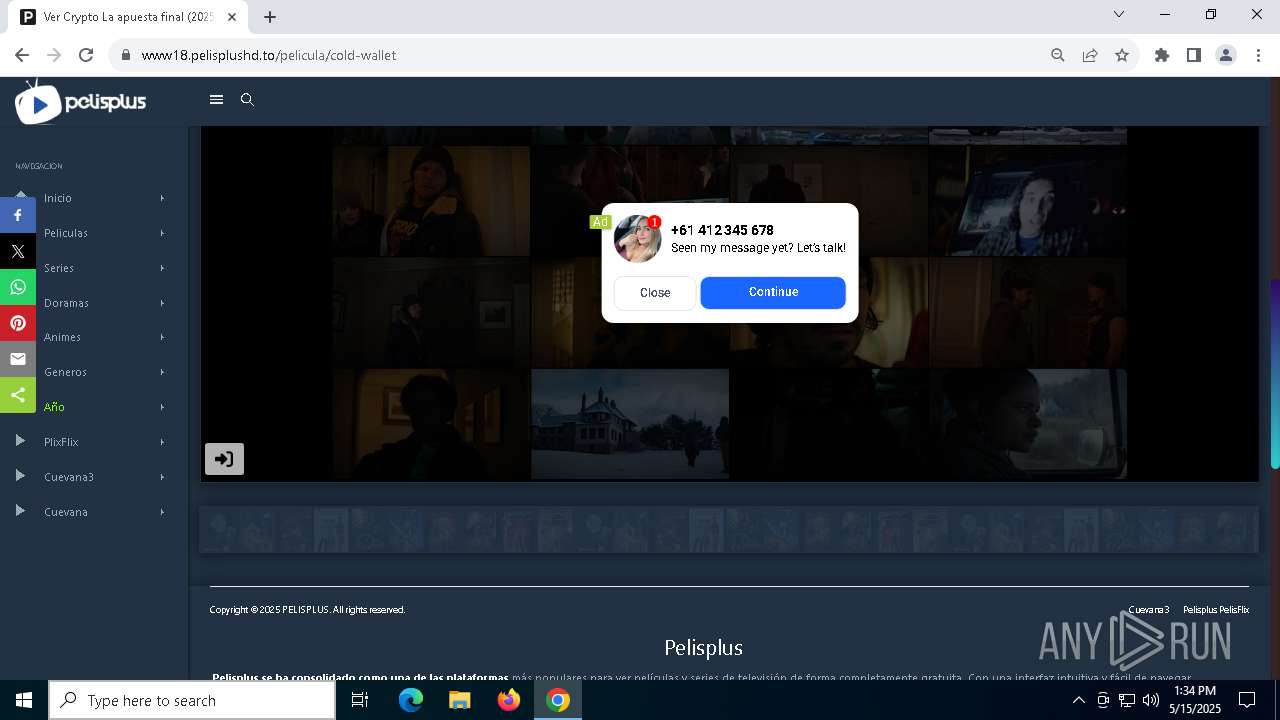The height and width of the screenshot is (720, 1280).
Task: Expand PlixFlix submenu arrow
Action: [162, 442]
